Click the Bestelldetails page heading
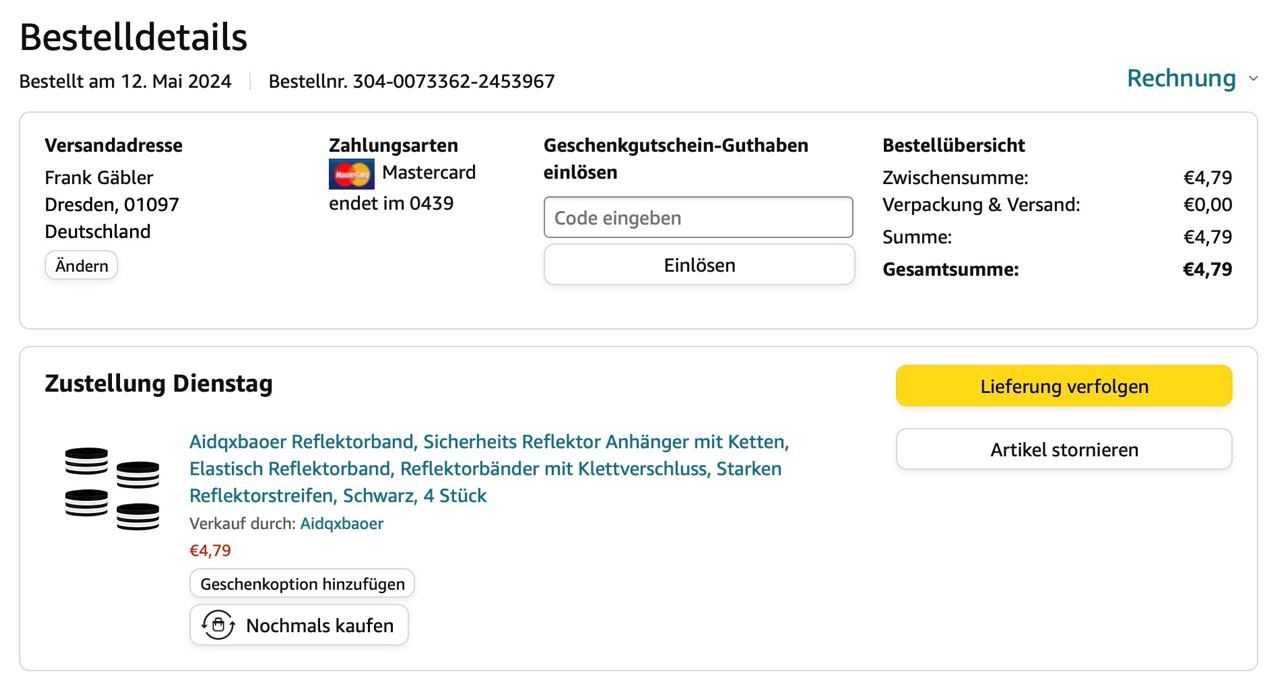 click(133, 37)
